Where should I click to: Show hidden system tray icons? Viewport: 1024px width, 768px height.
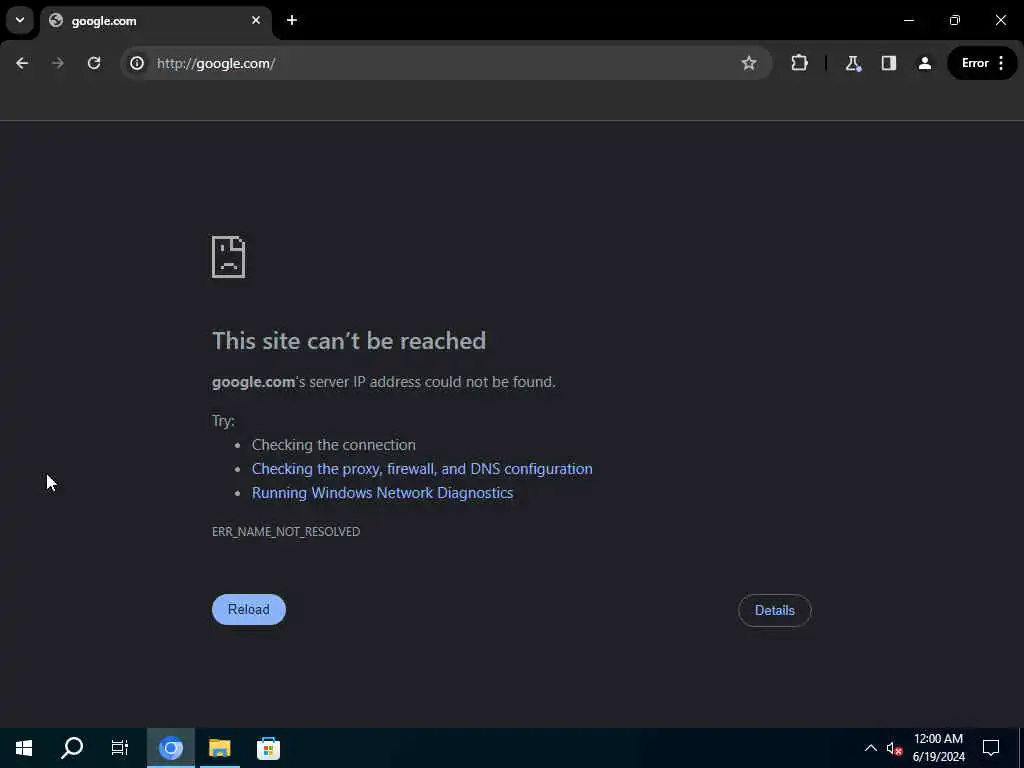871,748
